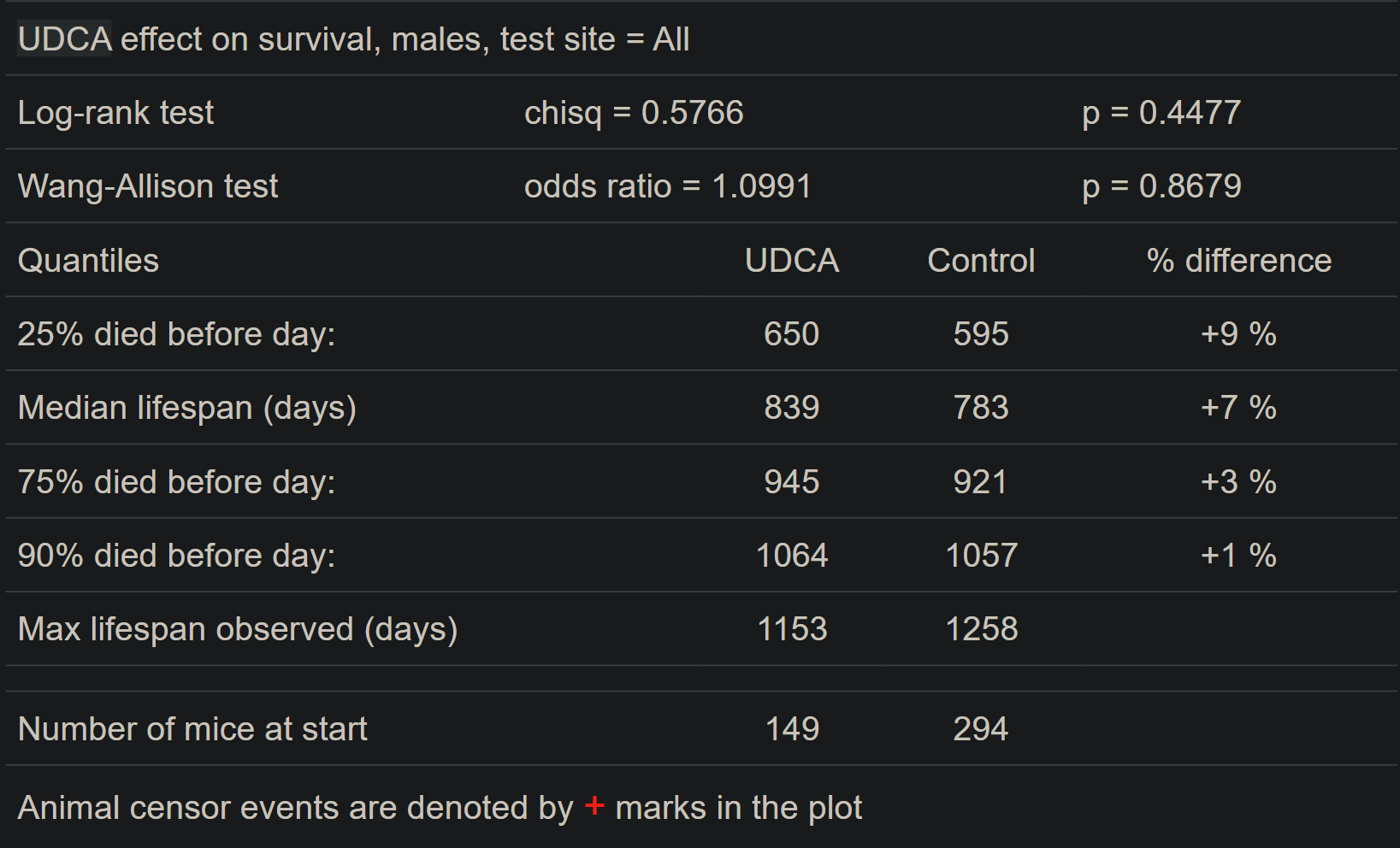Click the p = 0.8679 value
The width and height of the screenshot is (1400, 848).
click(1161, 186)
